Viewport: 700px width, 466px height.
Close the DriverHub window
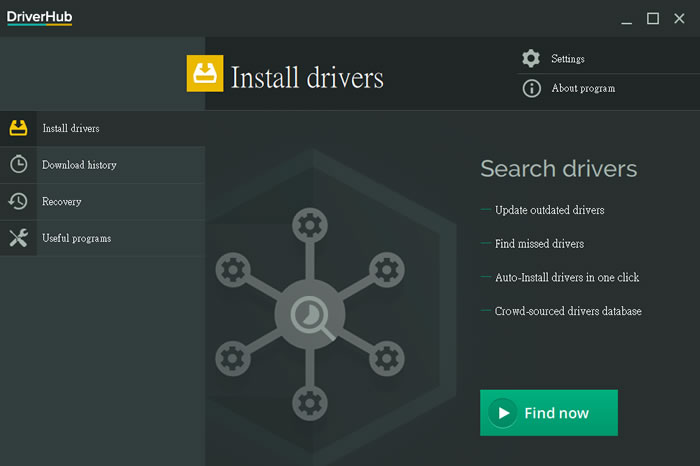tap(680, 18)
